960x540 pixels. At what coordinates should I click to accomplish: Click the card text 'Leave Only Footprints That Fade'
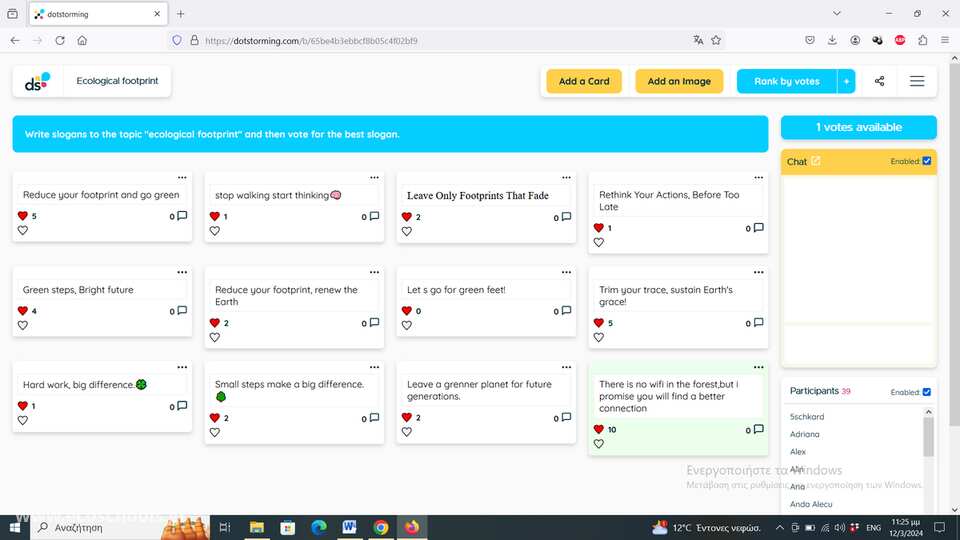(478, 195)
